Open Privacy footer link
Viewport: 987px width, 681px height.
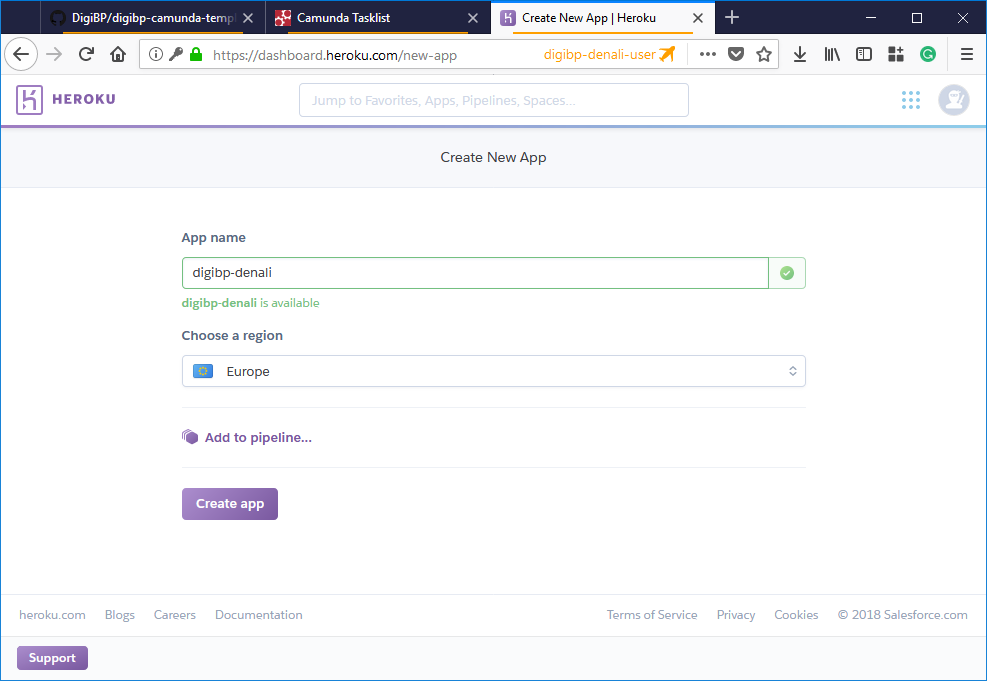tap(736, 615)
